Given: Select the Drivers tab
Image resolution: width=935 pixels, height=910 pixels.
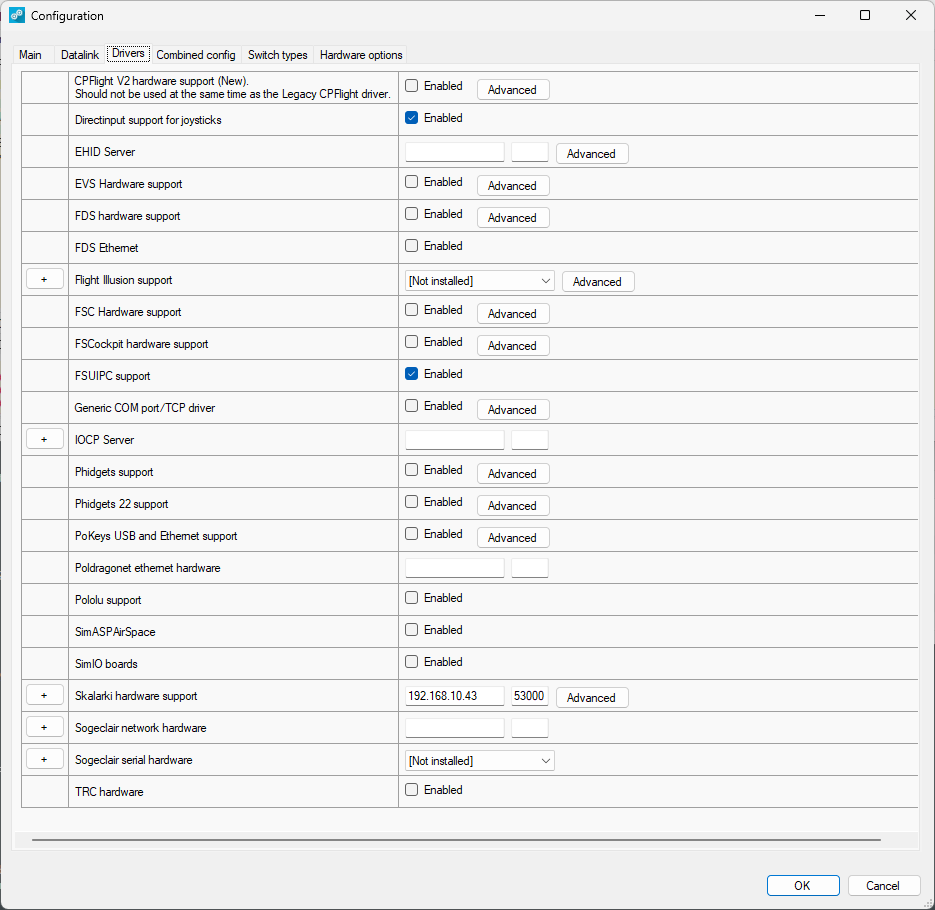Looking at the screenshot, I should (x=128, y=54).
